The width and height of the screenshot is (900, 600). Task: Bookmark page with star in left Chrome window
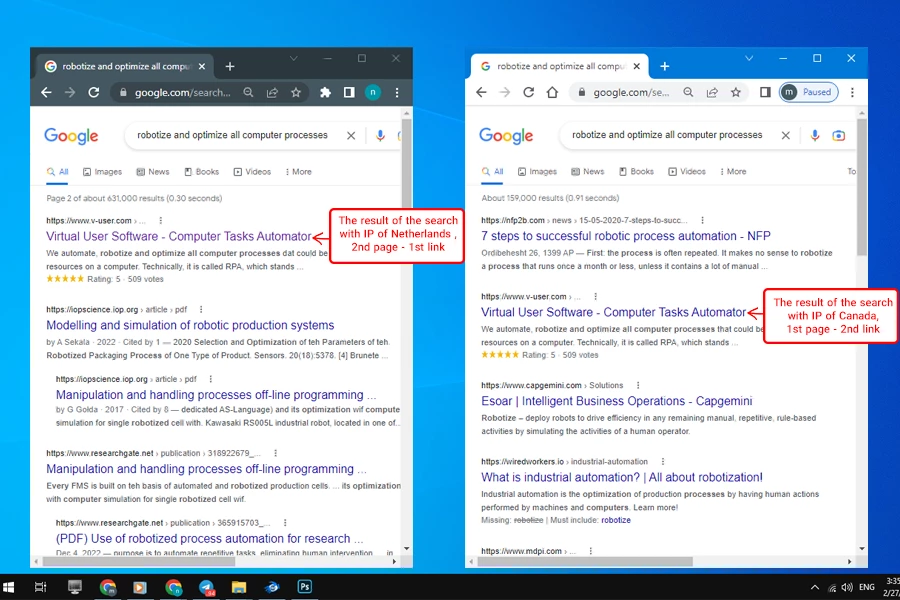(x=296, y=92)
